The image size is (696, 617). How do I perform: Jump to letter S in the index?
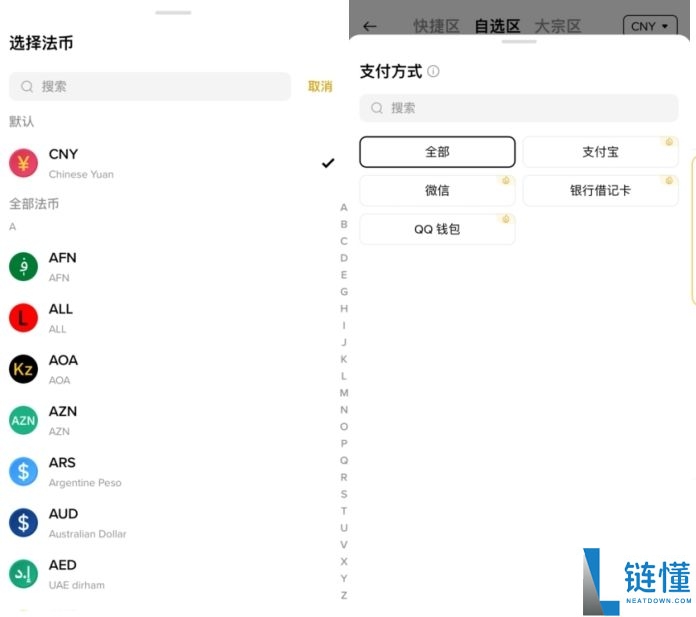pos(344,494)
